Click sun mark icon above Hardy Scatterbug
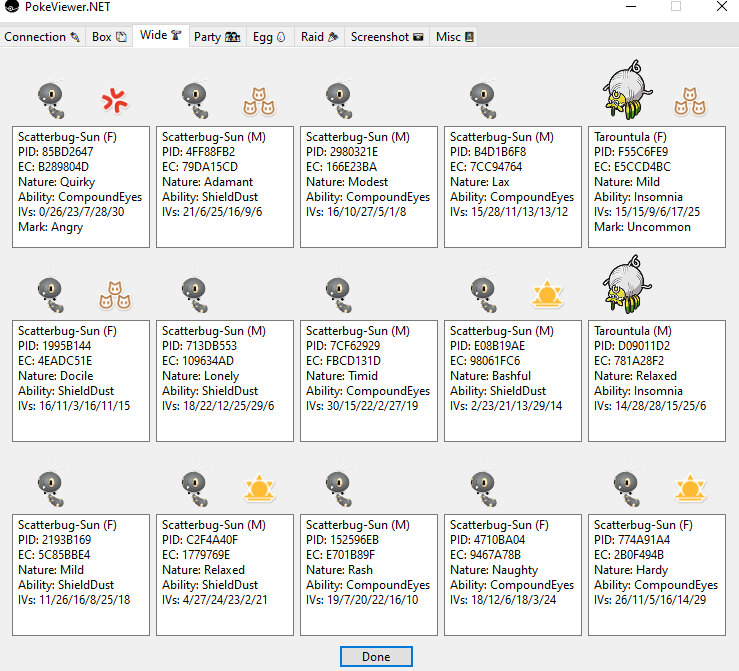Image resolution: width=739 pixels, height=671 pixels. pyautogui.click(x=690, y=488)
